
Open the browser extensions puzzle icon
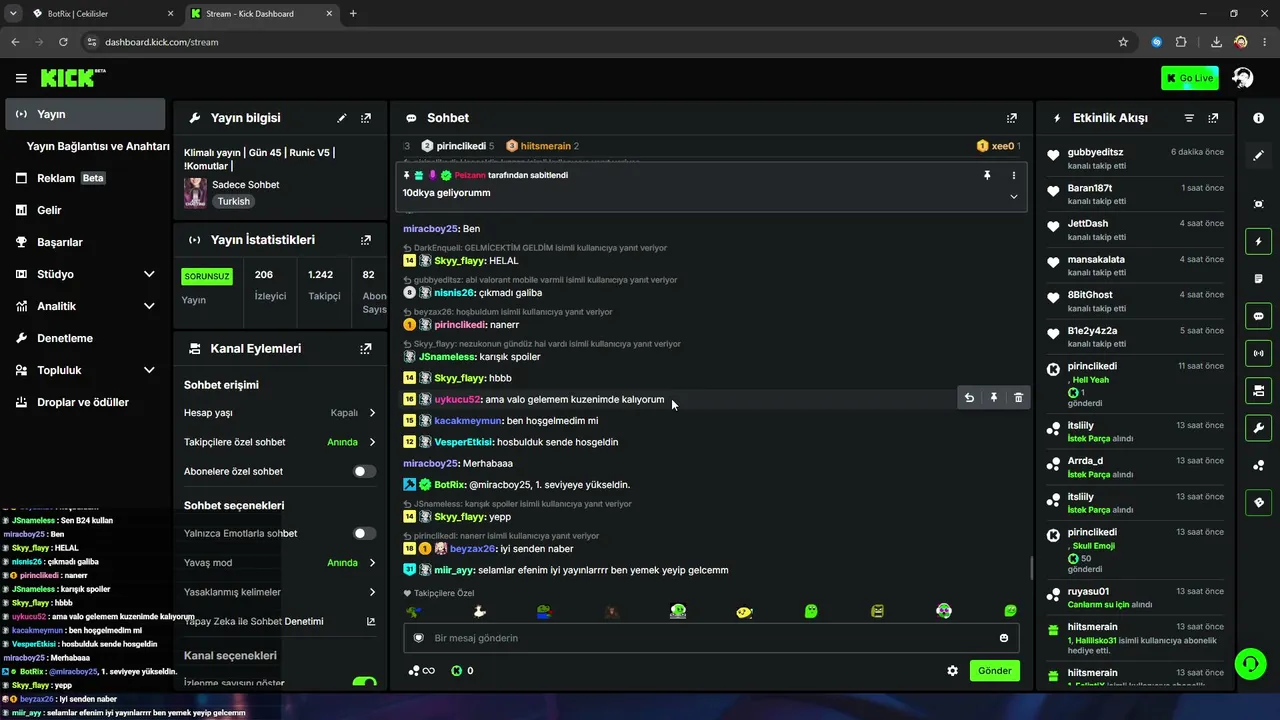[x=1181, y=42]
